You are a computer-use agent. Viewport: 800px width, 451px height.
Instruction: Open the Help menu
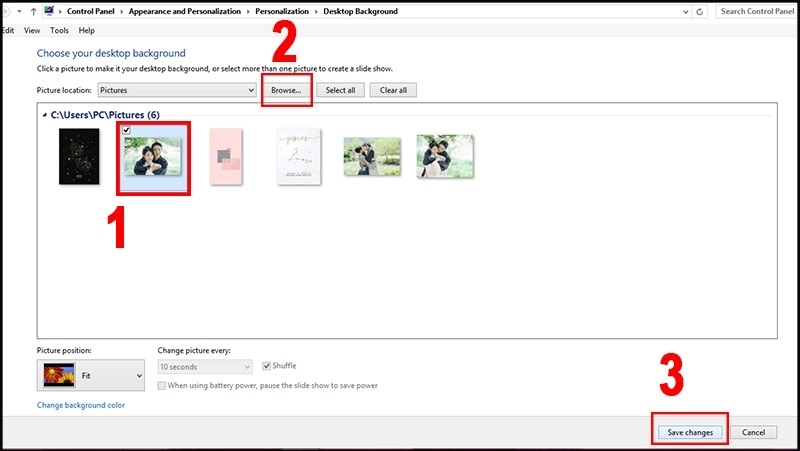coord(87,30)
